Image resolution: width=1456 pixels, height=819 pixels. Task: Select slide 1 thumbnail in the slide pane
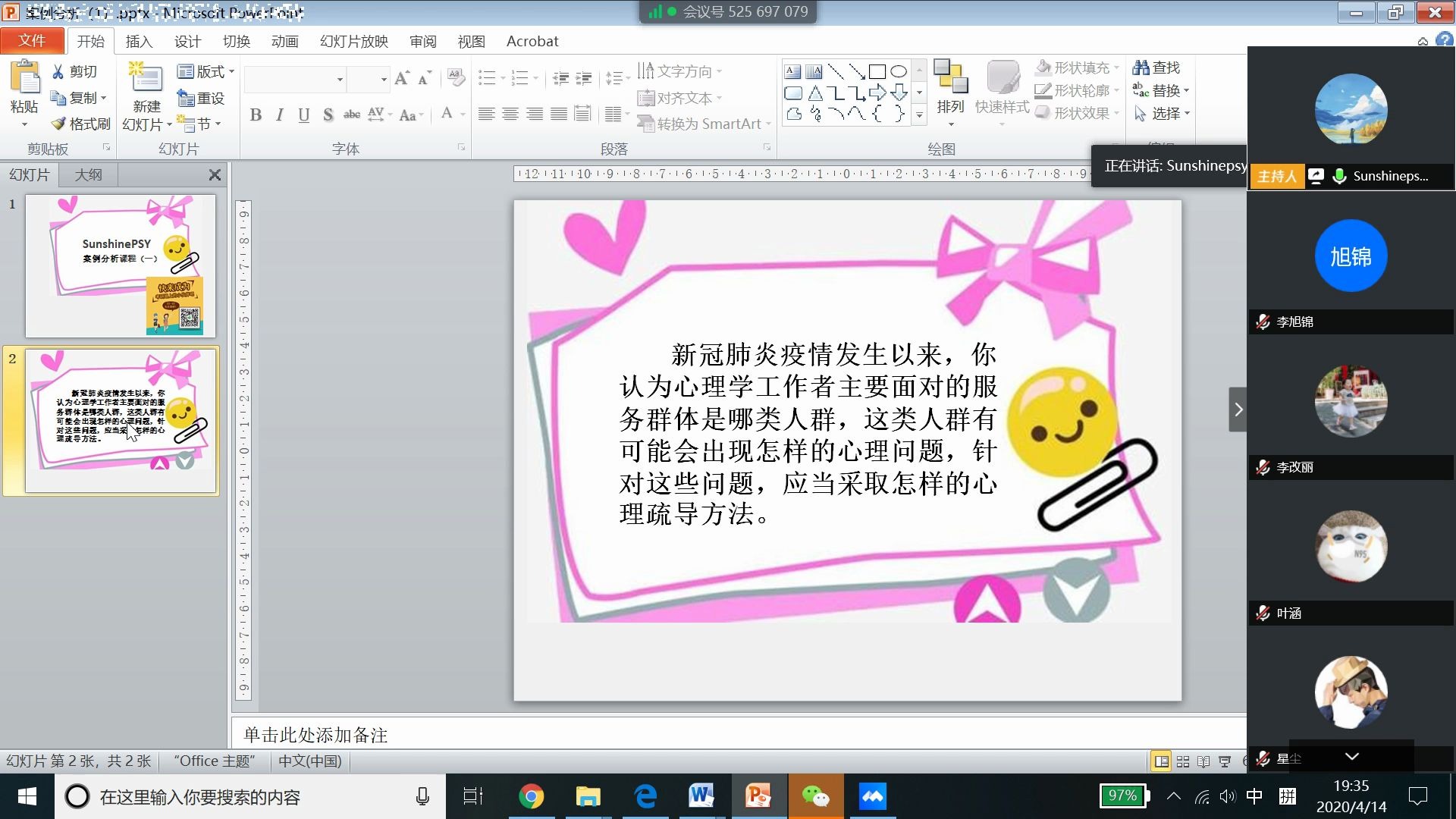[120, 265]
